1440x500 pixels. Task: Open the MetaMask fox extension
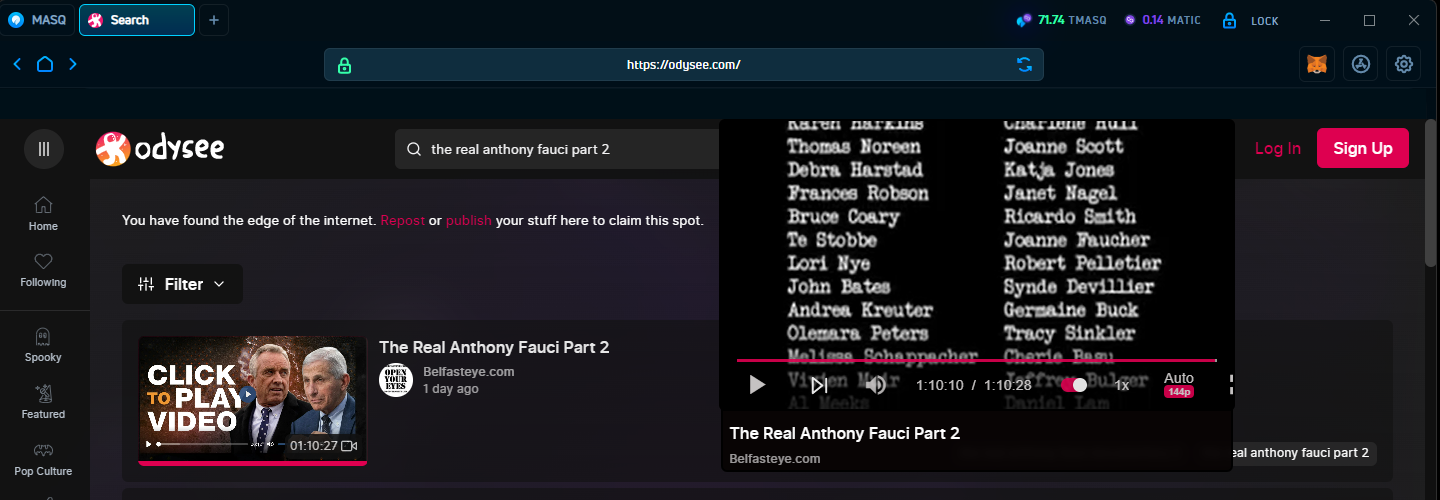1316,64
